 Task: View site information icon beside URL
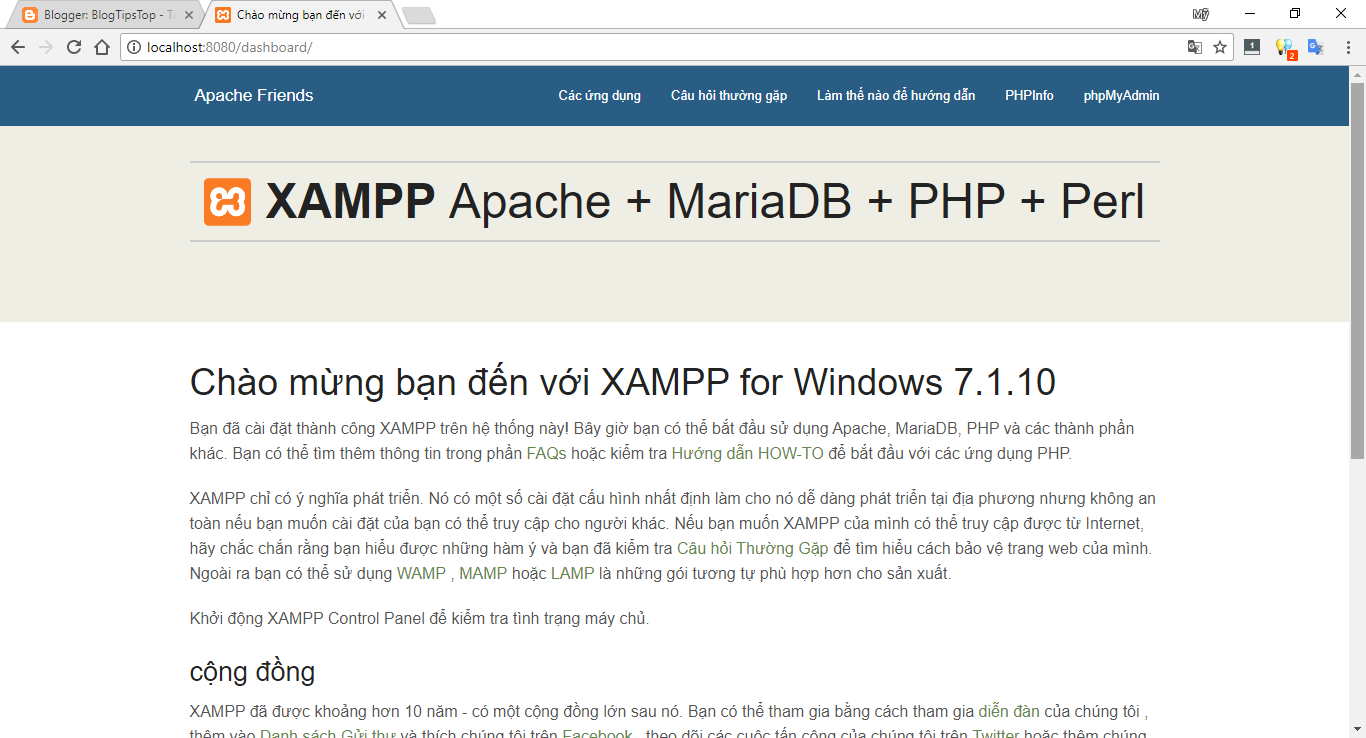(134, 47)
